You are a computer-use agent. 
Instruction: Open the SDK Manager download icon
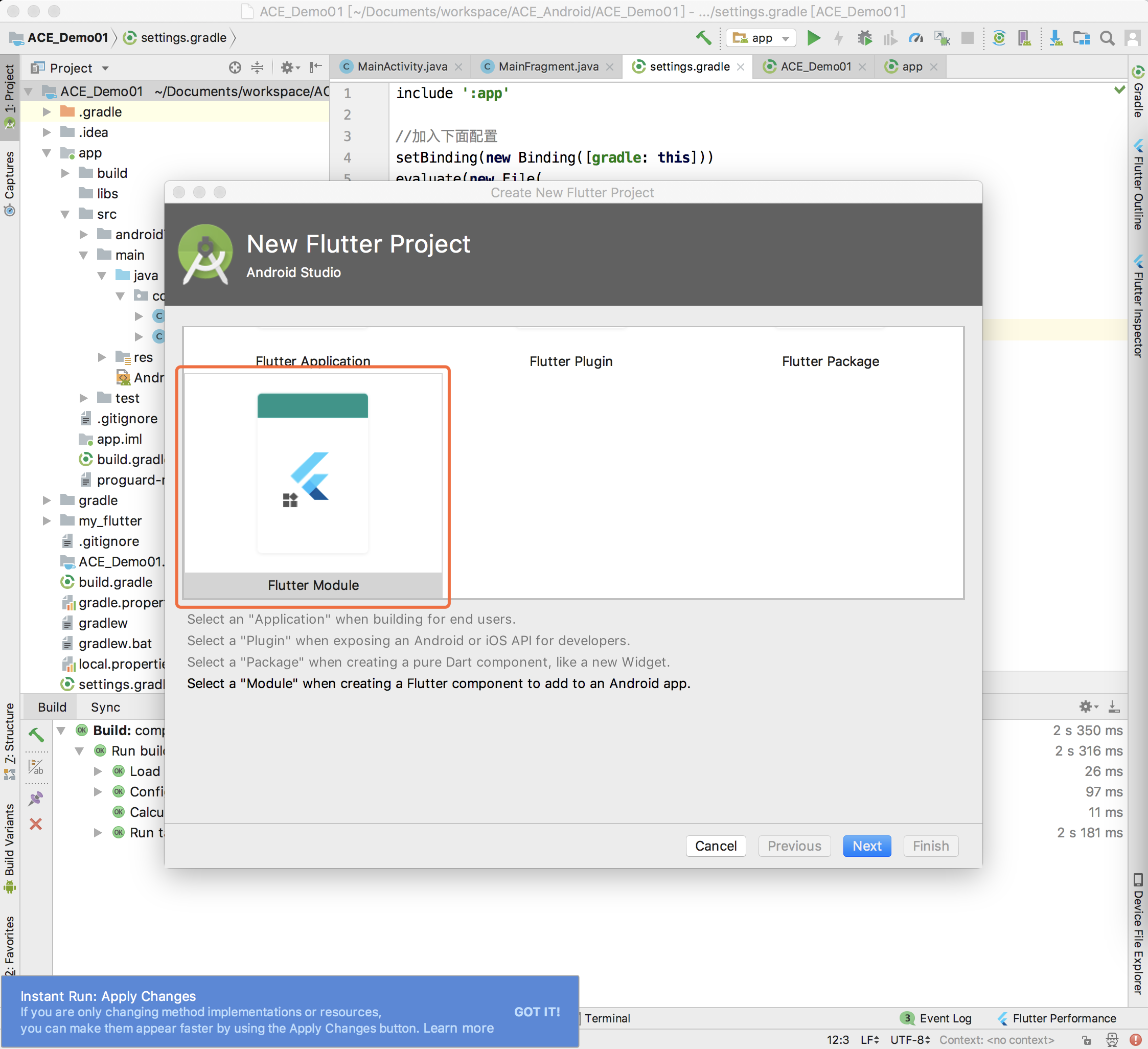(x=1056, y=38)
